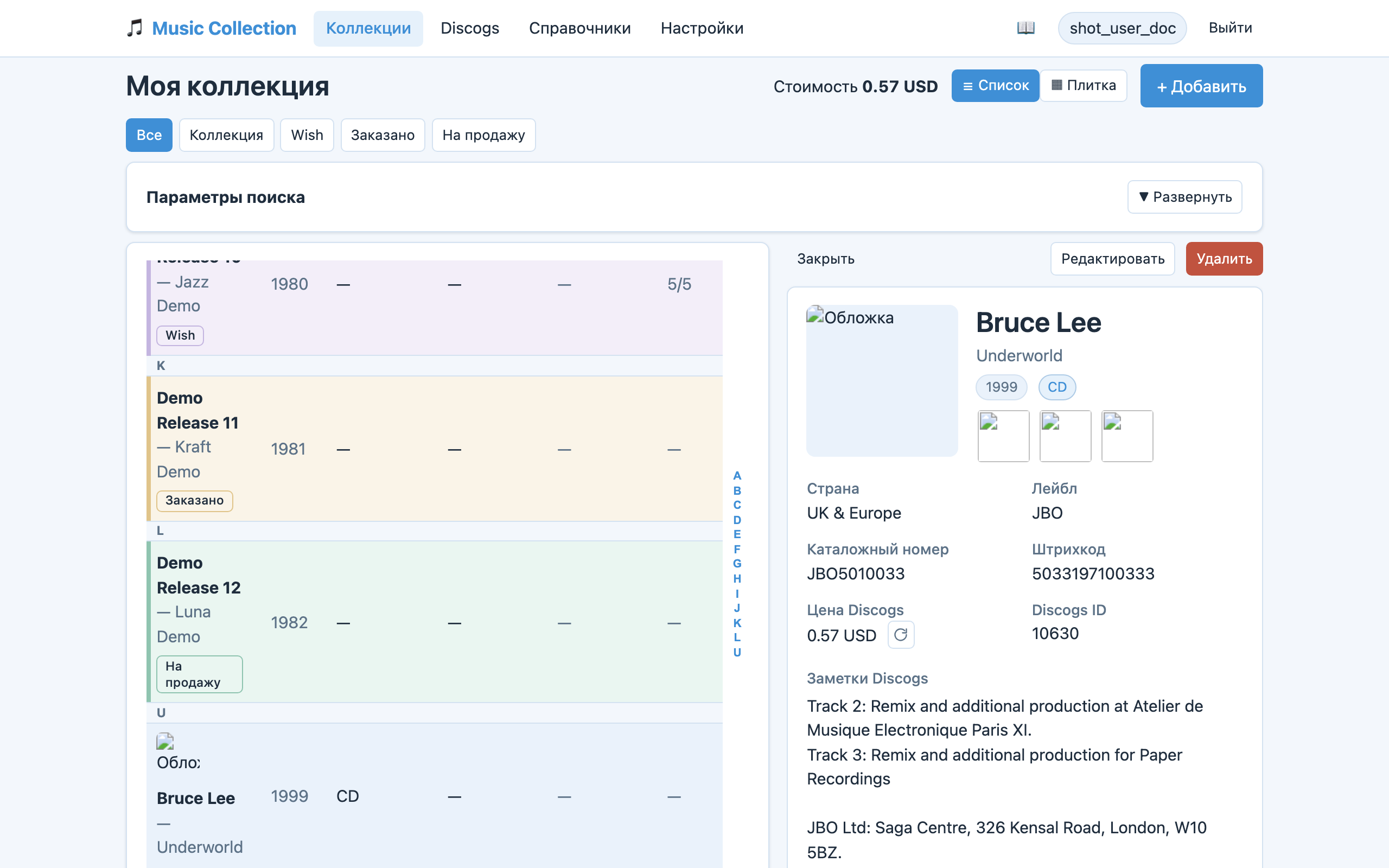Select the Demo Release 12 row title
The height and width of the screenshot is (868, 1389).
199,575
